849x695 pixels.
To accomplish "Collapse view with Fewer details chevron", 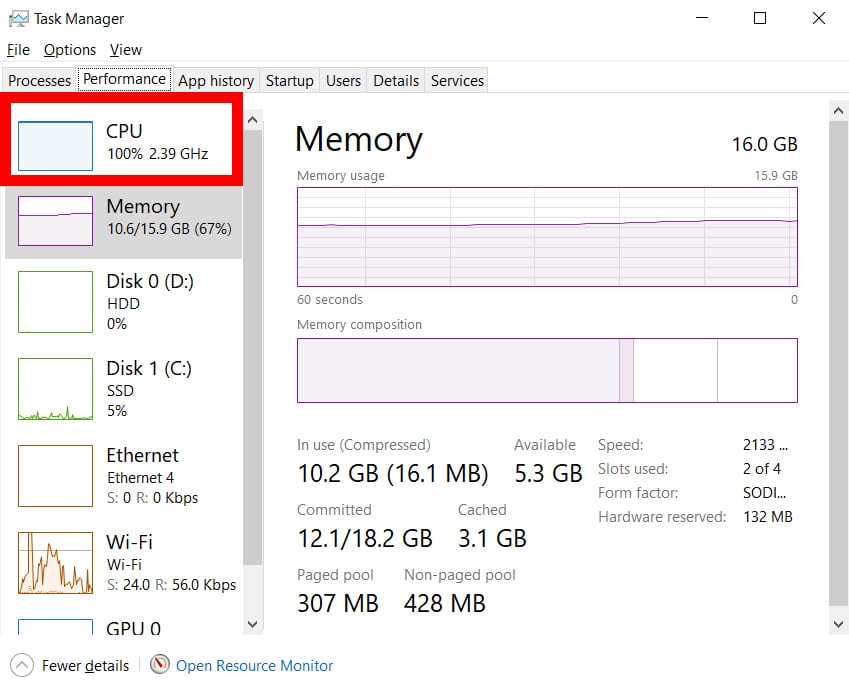I will click(22, 665).
